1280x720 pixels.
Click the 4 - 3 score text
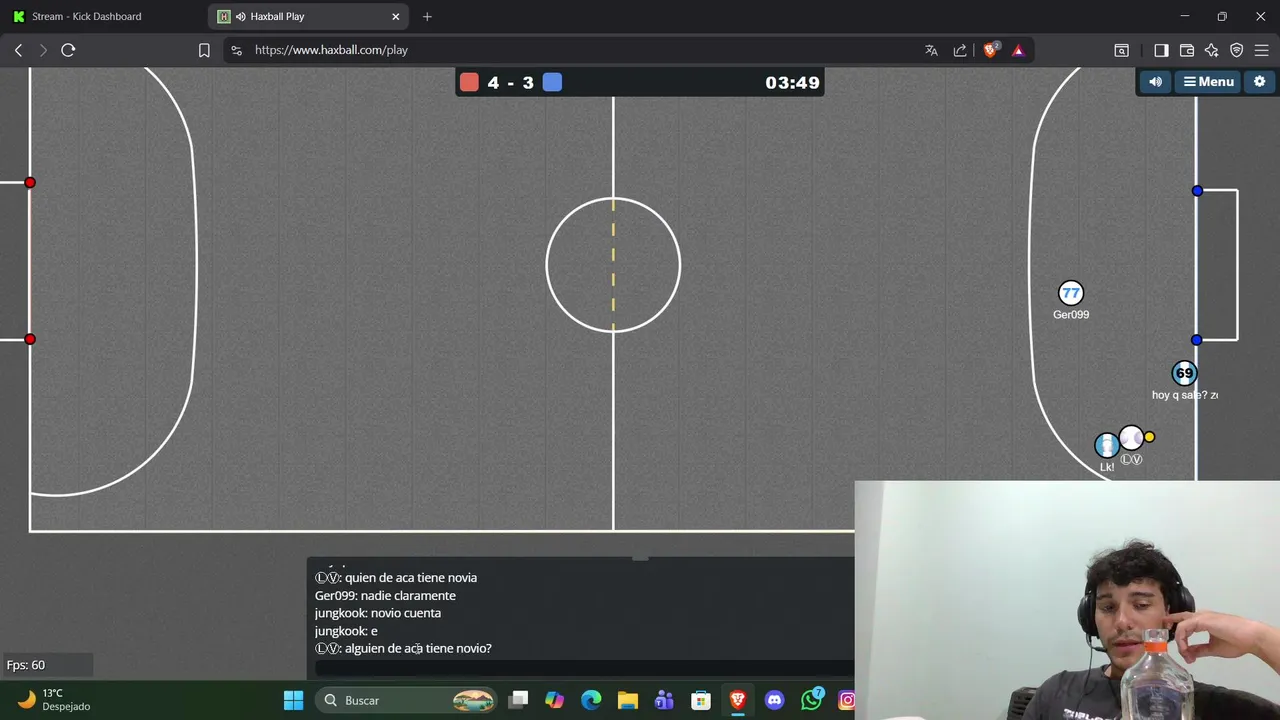point(510,83)
